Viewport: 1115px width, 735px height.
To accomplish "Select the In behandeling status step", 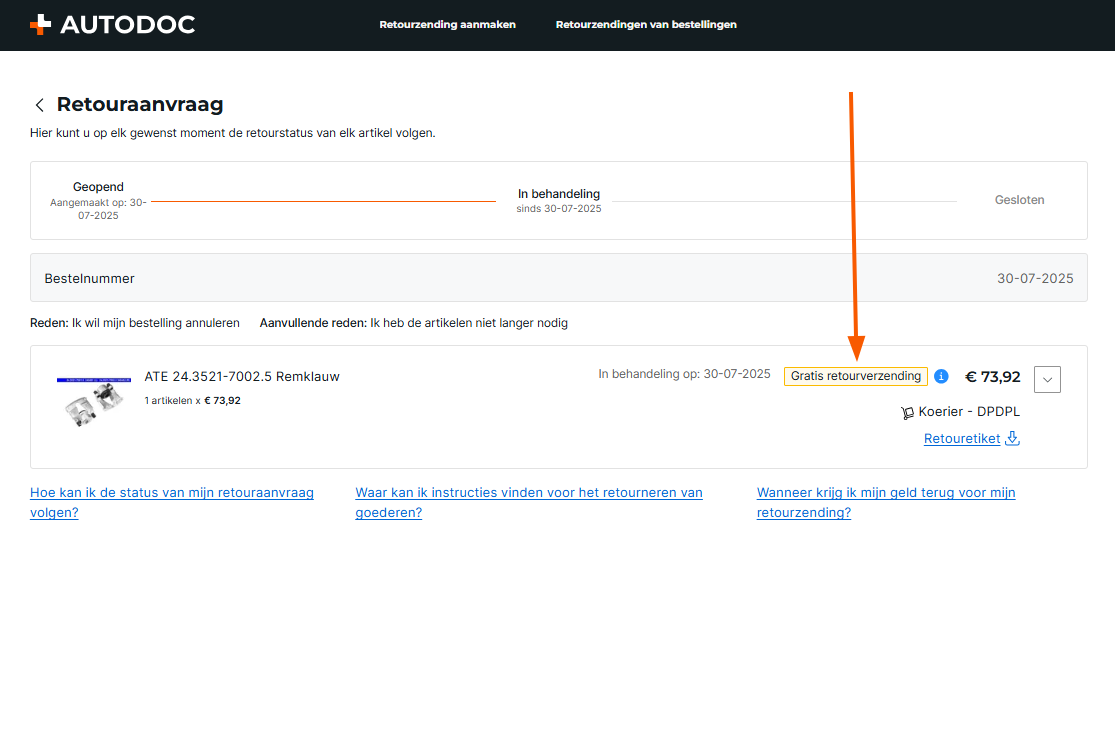I will 558,194.
